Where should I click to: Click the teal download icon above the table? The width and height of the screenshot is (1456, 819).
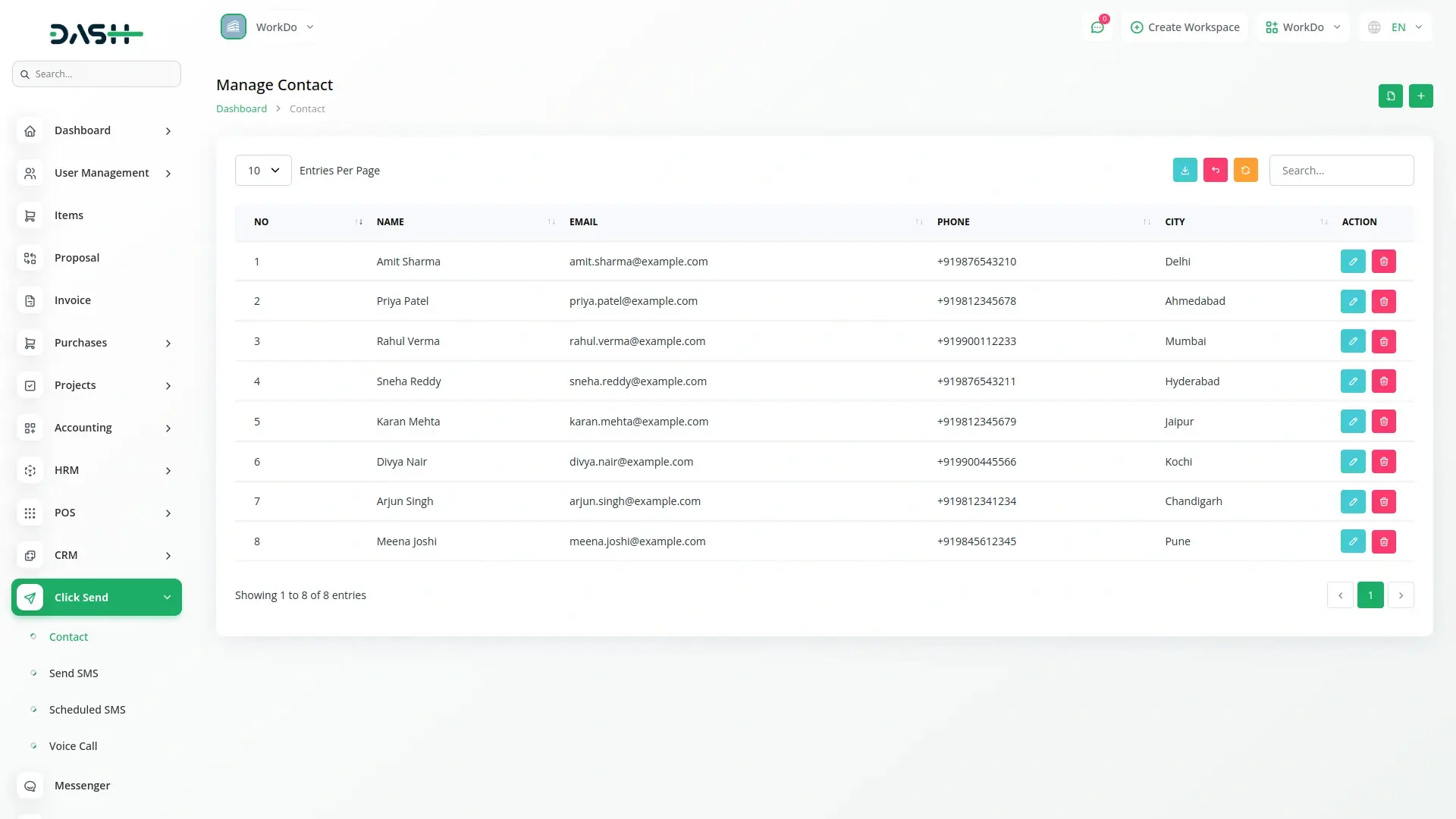coord(1185,171)
